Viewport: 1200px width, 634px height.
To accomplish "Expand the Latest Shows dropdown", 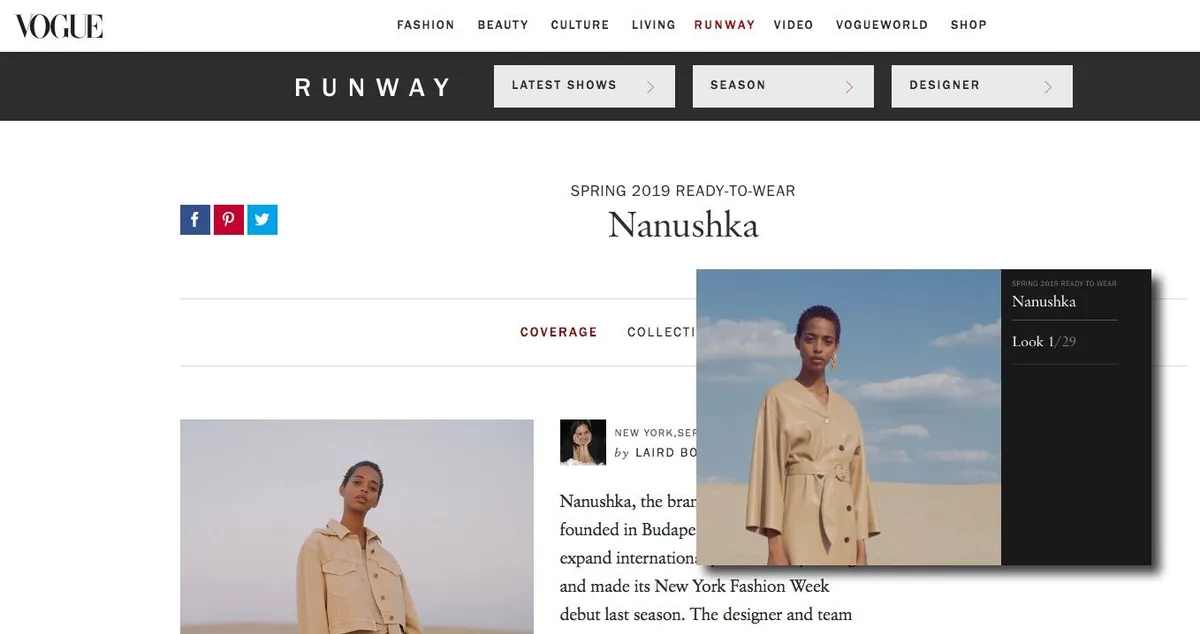I will tap(584, 86).
